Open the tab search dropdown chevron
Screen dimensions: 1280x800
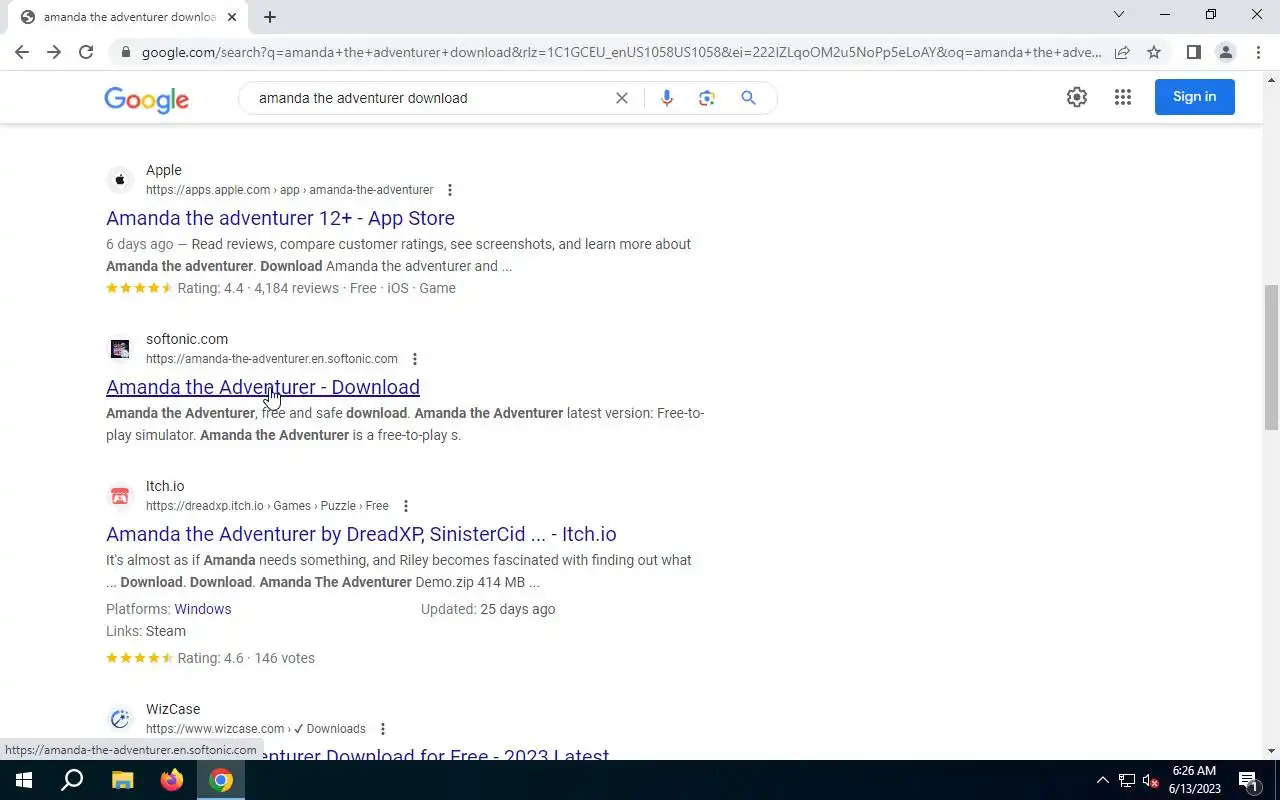click(x=1119, y=14)
